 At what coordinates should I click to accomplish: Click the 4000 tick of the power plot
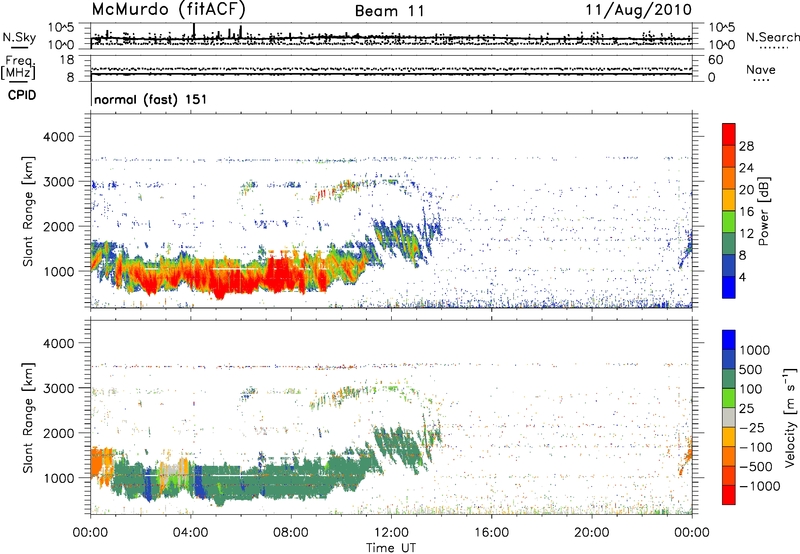(58, 137)
